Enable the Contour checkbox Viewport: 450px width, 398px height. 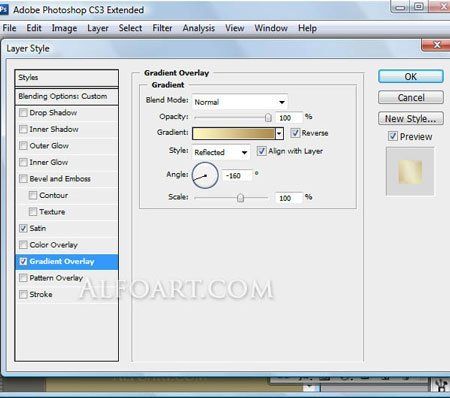click(x=33, y=195)
